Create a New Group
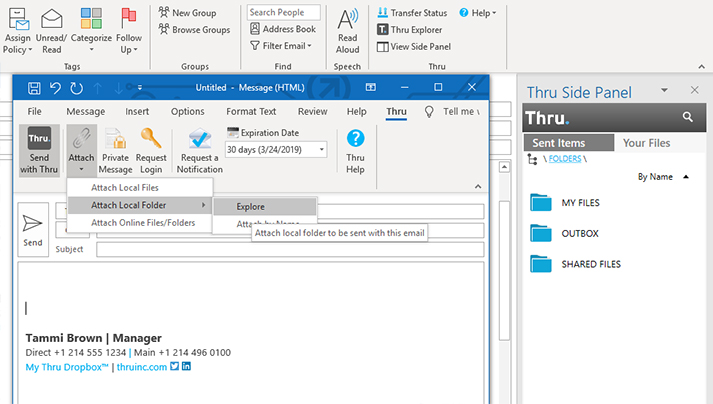This screenshot has height=404, width=713. 187,13
